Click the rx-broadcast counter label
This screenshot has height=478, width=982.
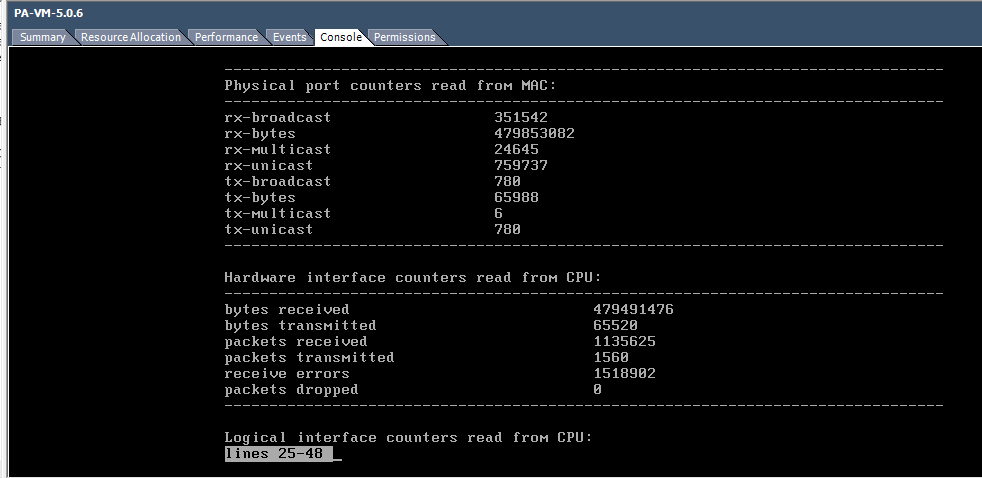tap(278, 118)
